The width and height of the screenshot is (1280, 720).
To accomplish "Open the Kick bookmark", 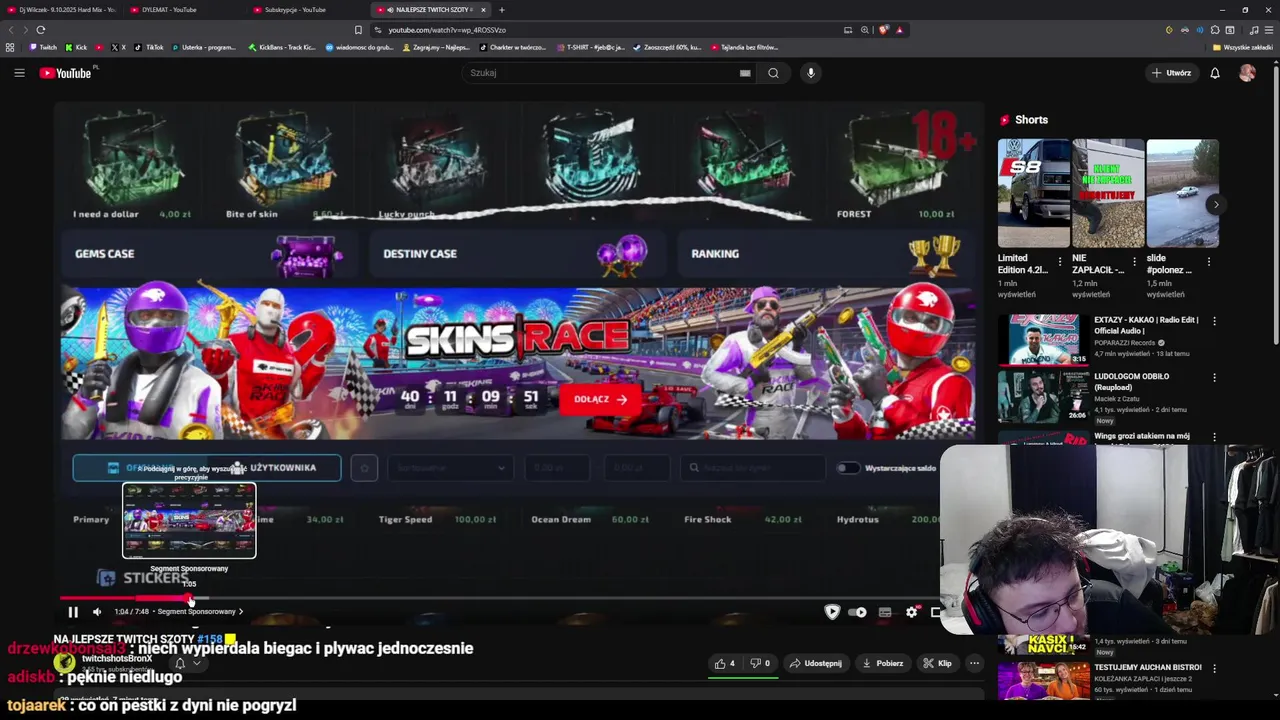I will (x=77, y=47).
